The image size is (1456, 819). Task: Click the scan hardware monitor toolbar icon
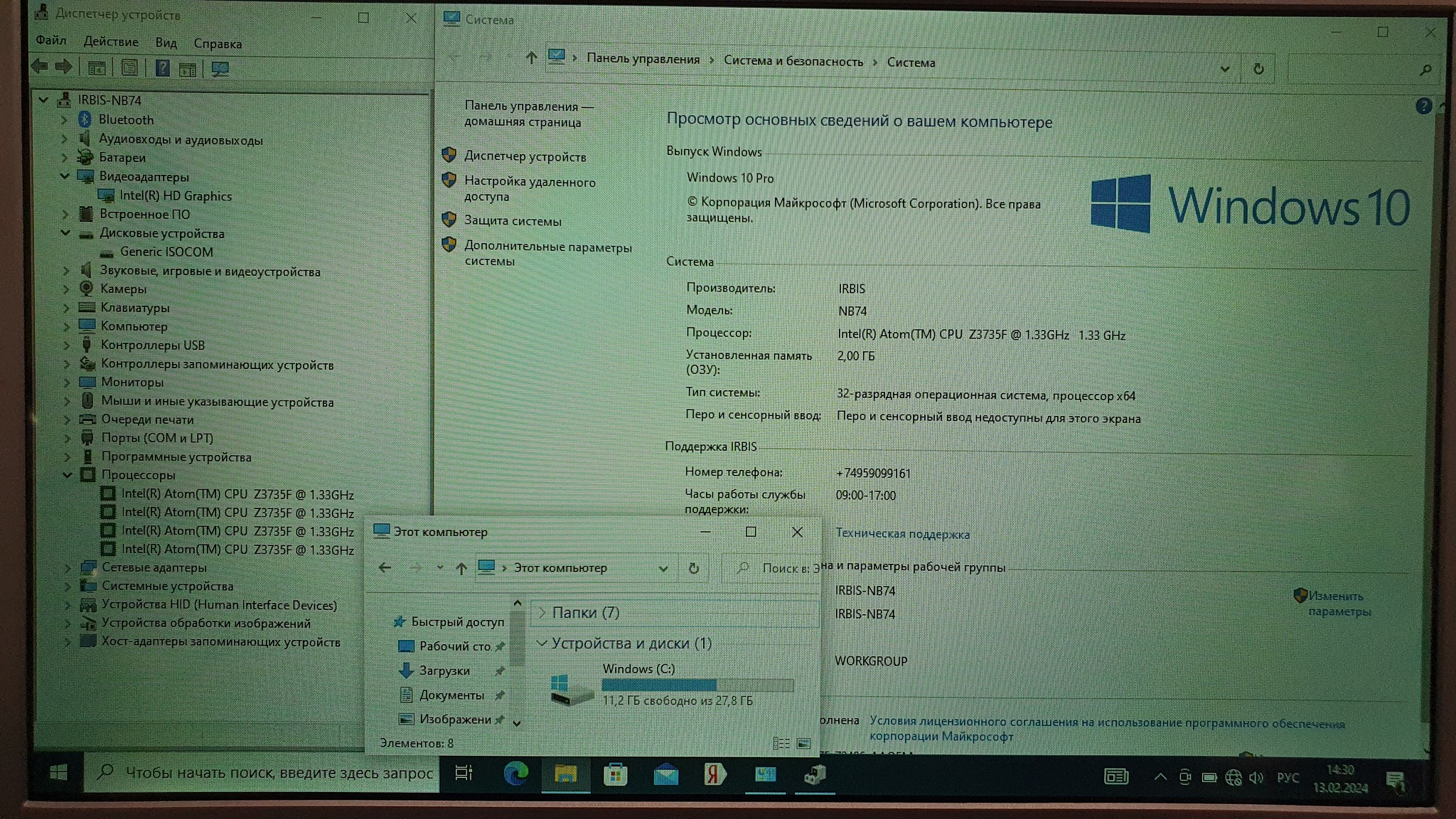(220, 69)
